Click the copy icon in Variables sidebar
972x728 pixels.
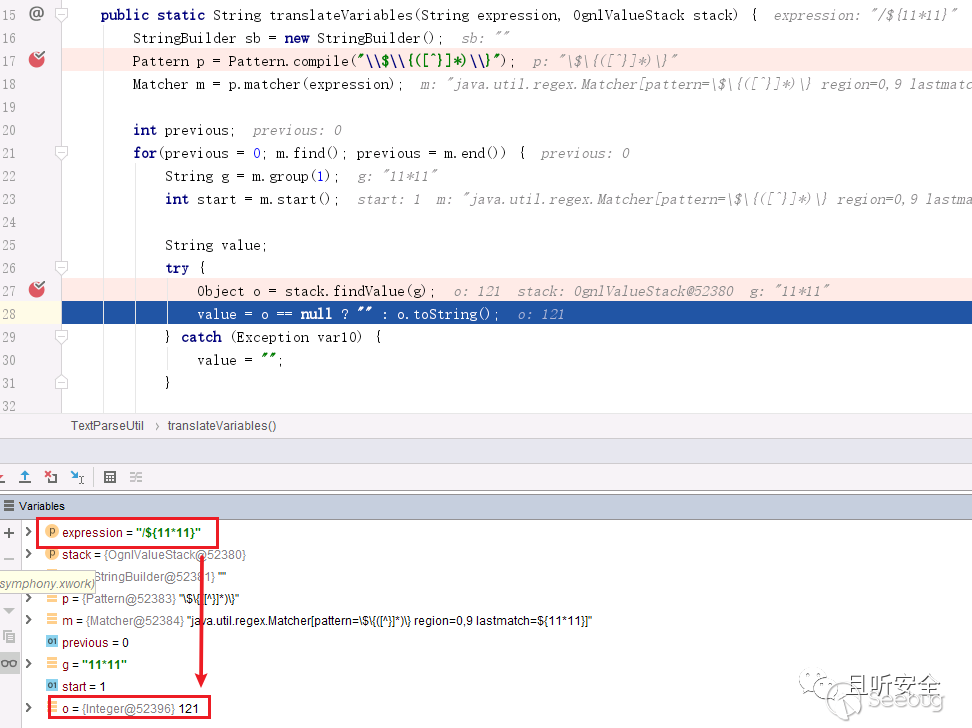tap(9, 636)
